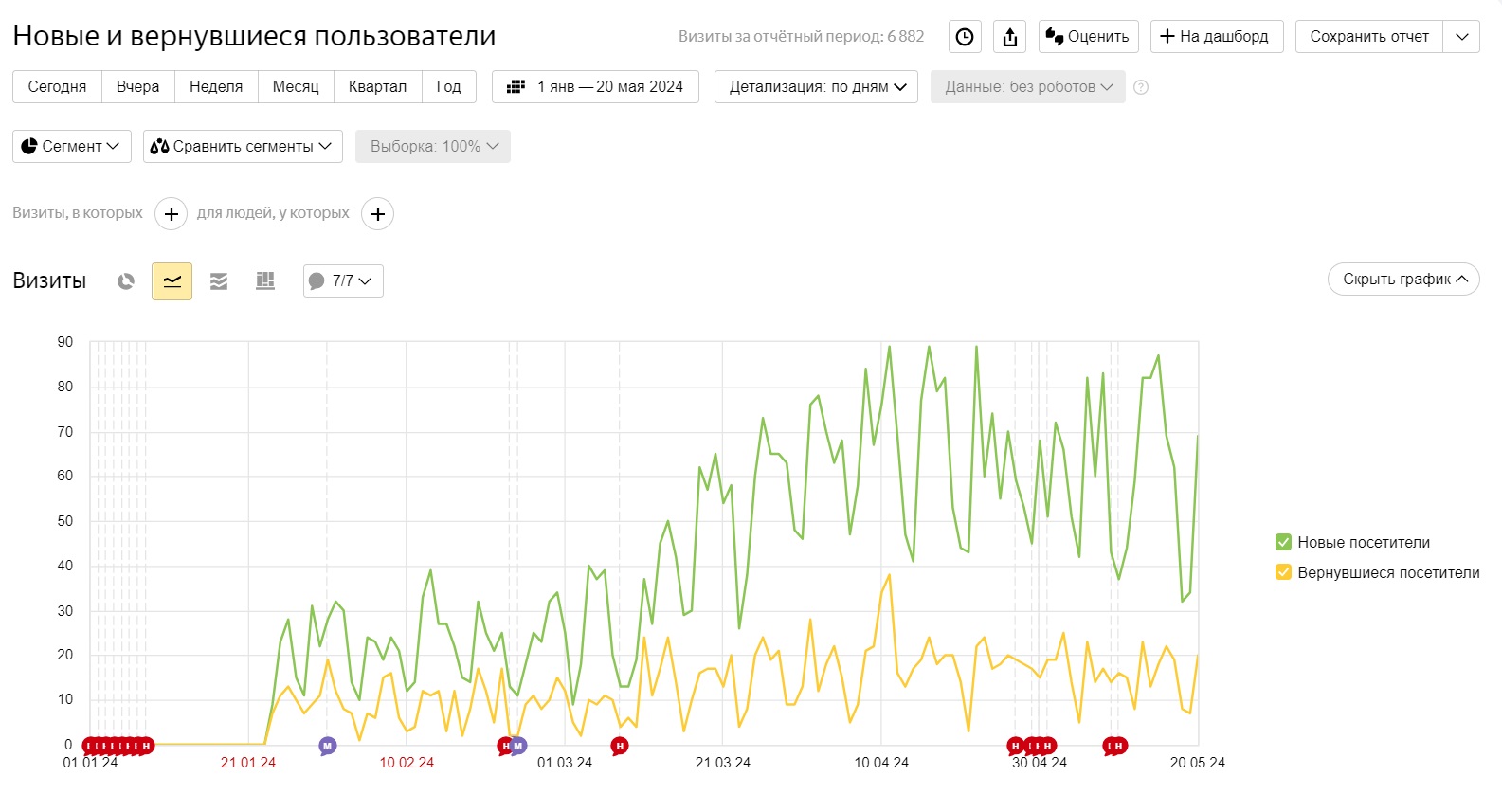Select the 'Квартал' period tab
The width and height of the screenshot is (1502, 812).
(x=377, y=86)
